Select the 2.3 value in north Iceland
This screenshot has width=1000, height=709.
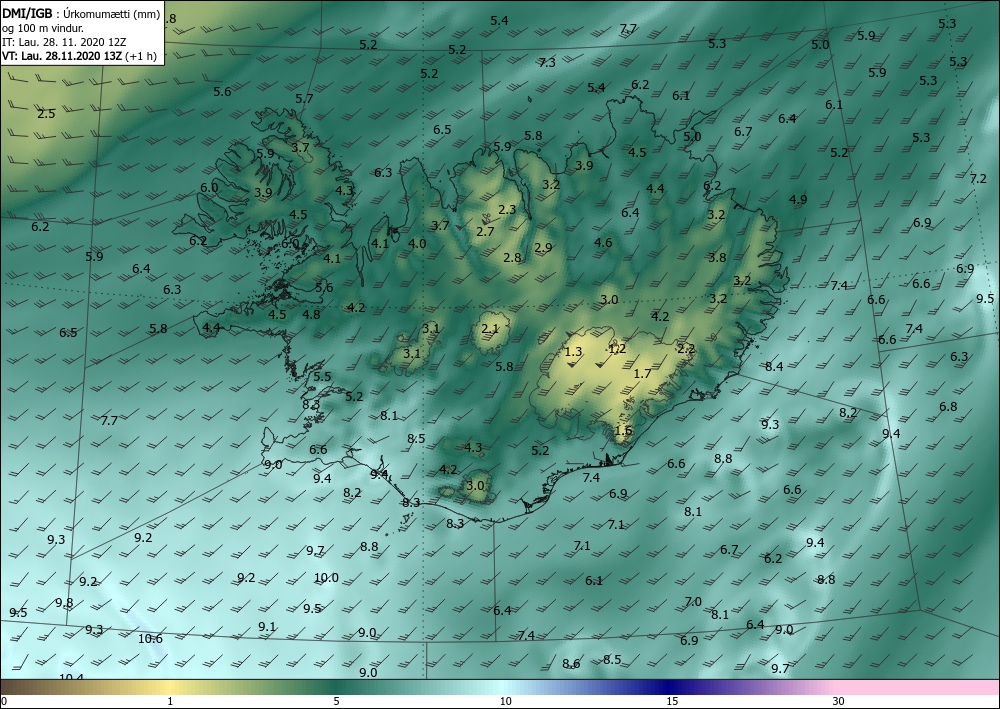(507, 209)
